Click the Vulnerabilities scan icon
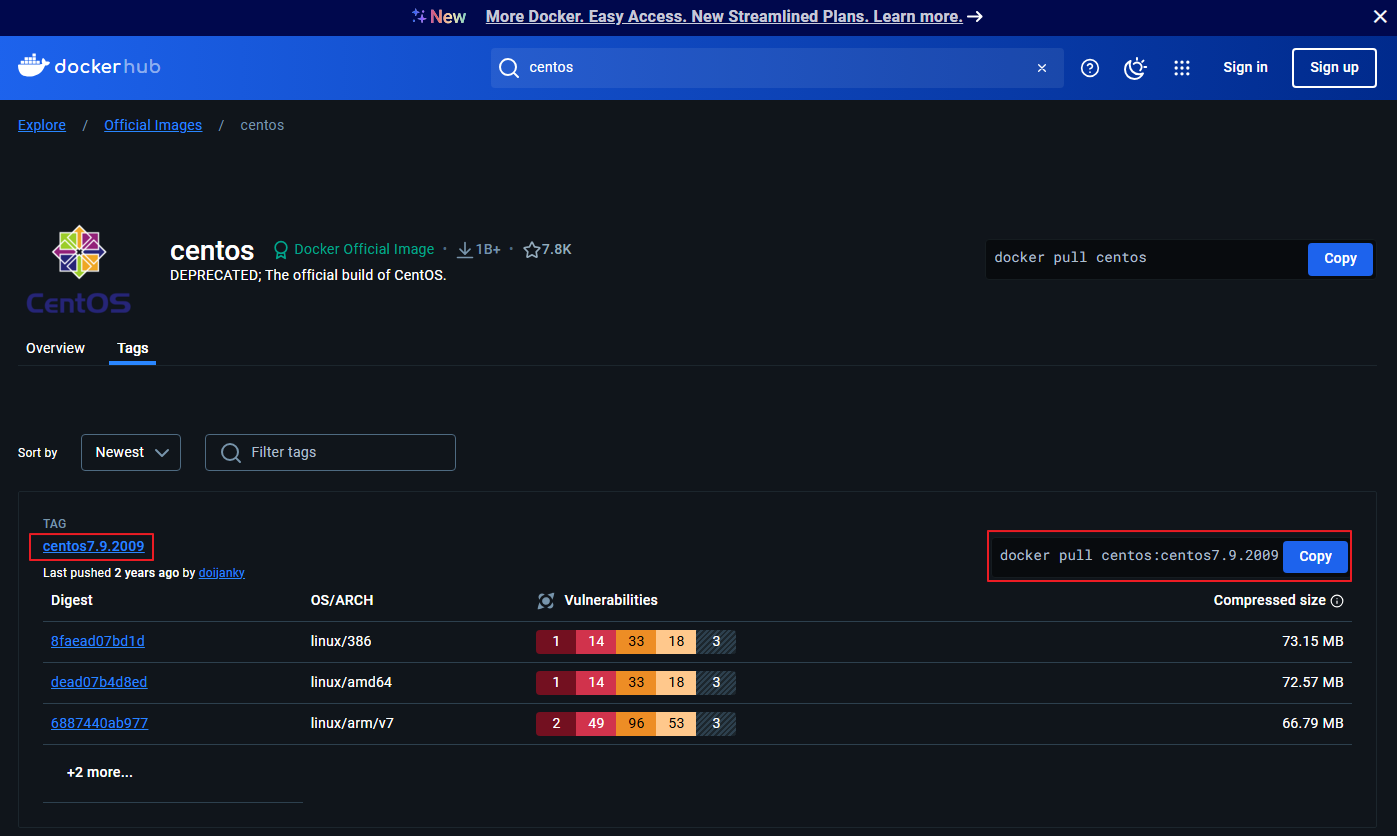 click(x=546, y=601)
